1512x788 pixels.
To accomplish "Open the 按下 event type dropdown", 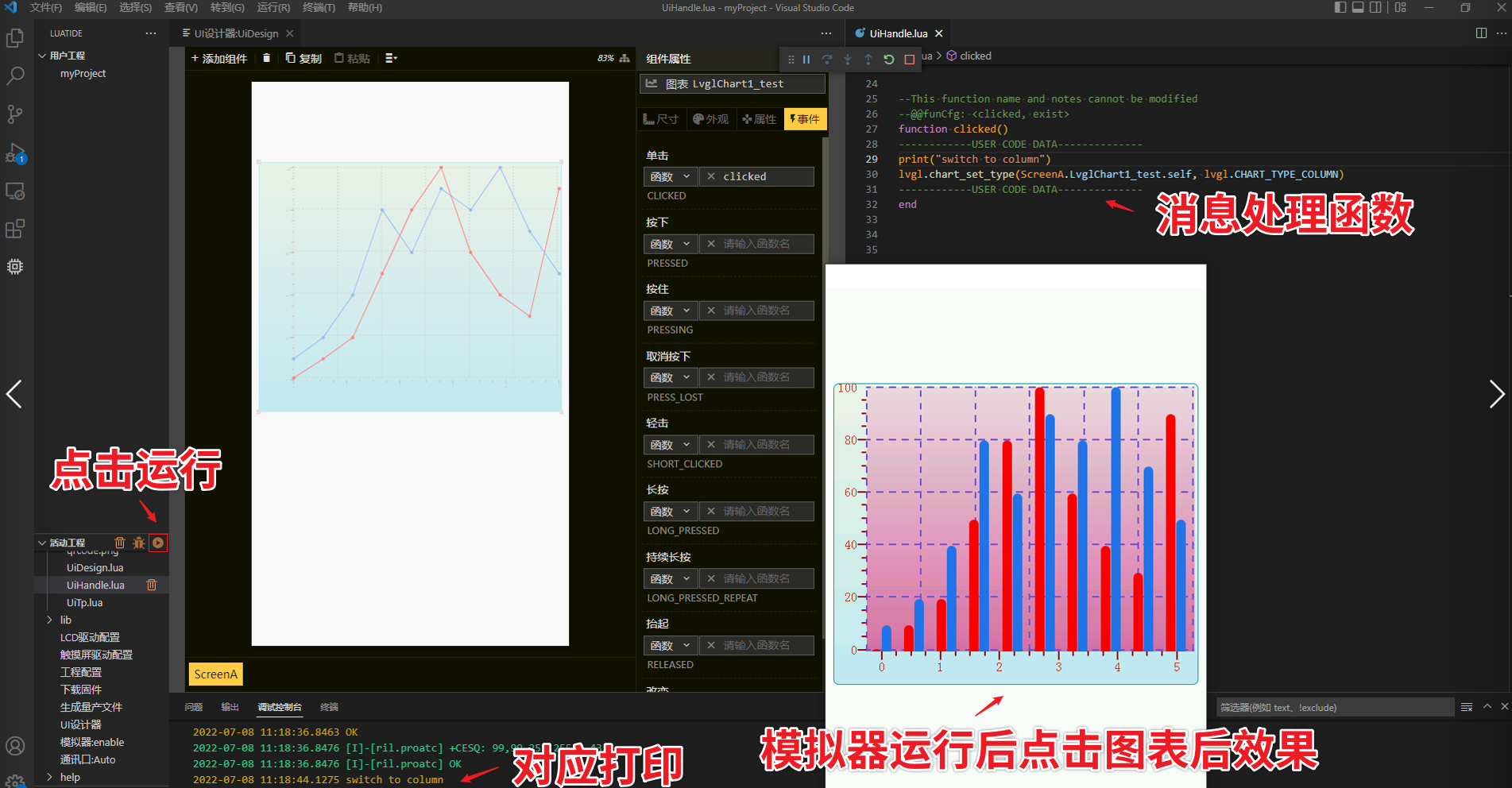I will coord(671,244).
